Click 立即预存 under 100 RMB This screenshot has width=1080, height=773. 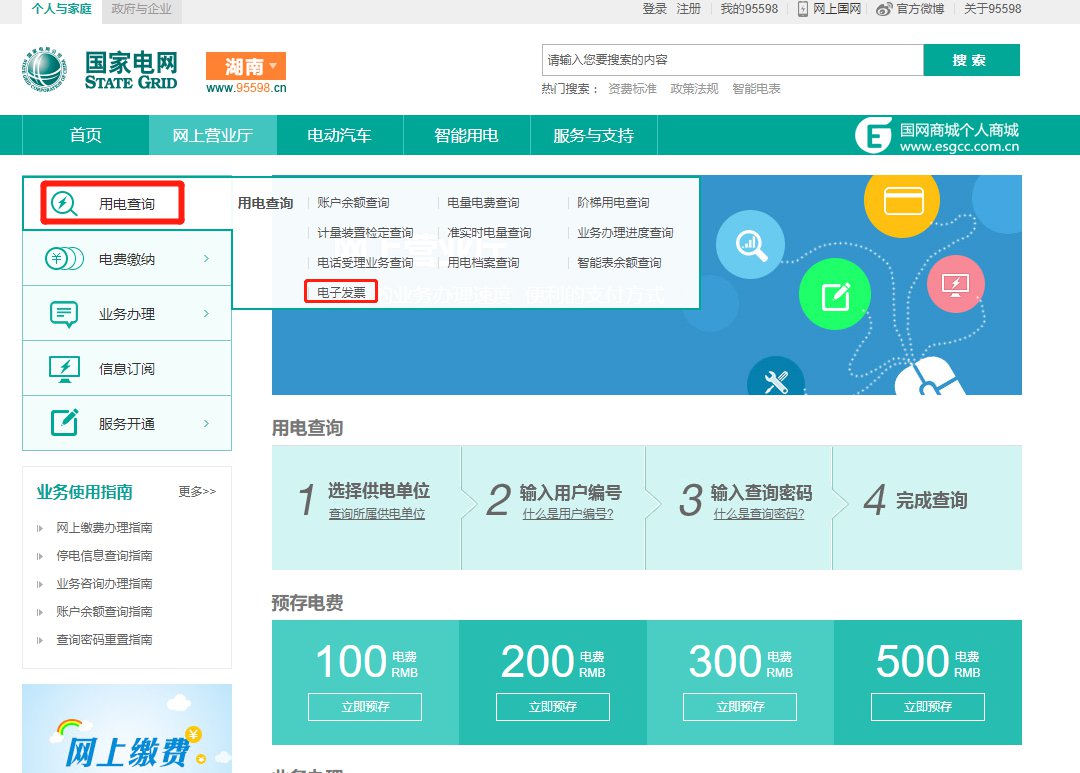pyautogui.click(x=365, y=706)
